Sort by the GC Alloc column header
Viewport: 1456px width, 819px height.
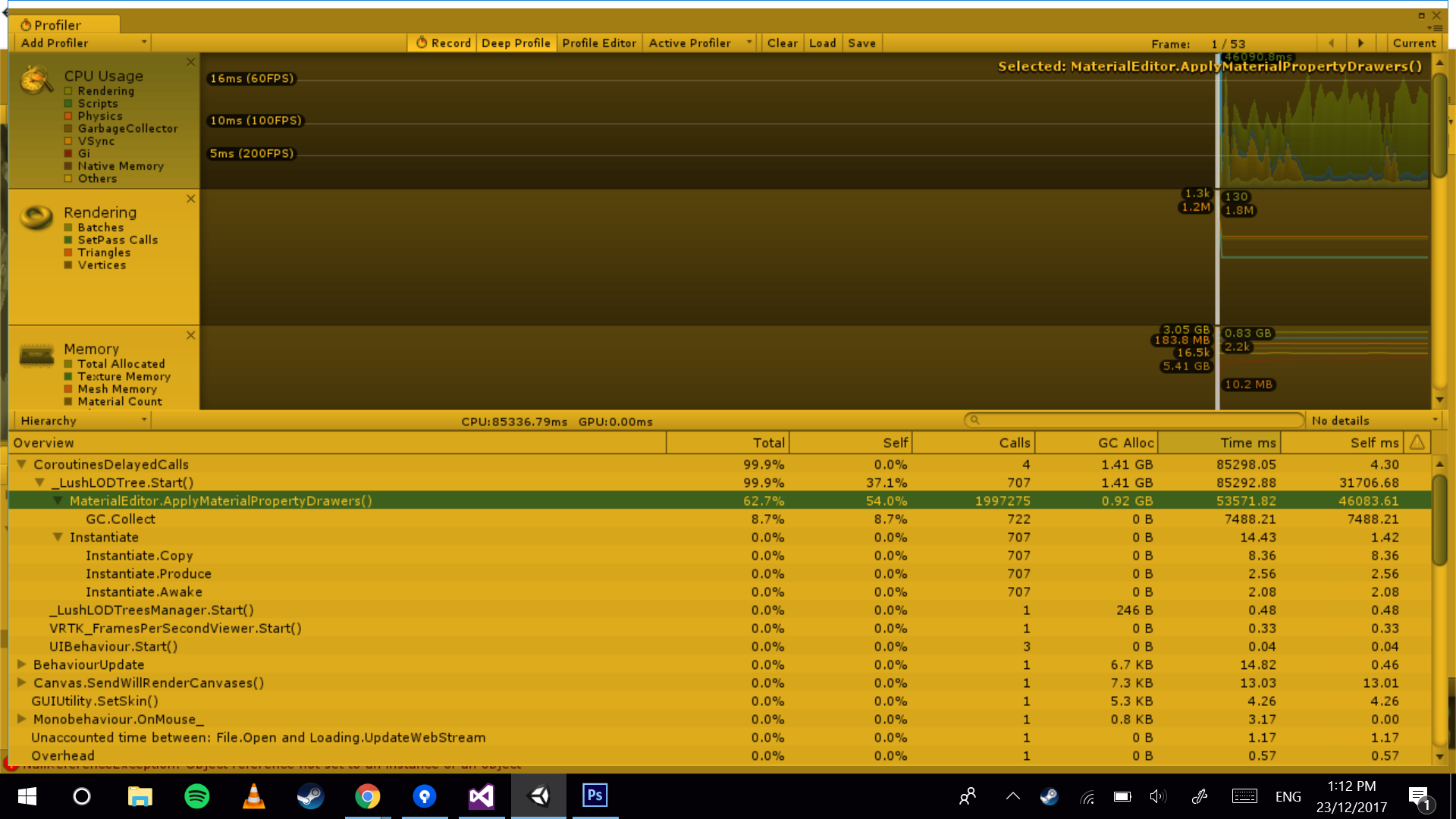click(1097, 443)
